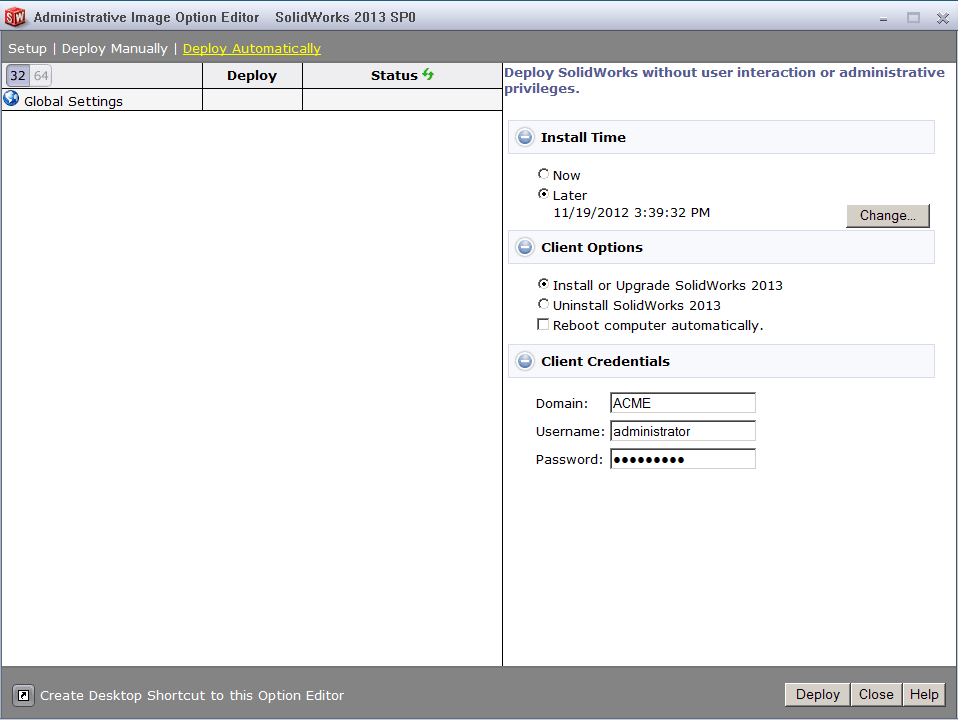Open the Deploy Automatically tab

(252, 48)
